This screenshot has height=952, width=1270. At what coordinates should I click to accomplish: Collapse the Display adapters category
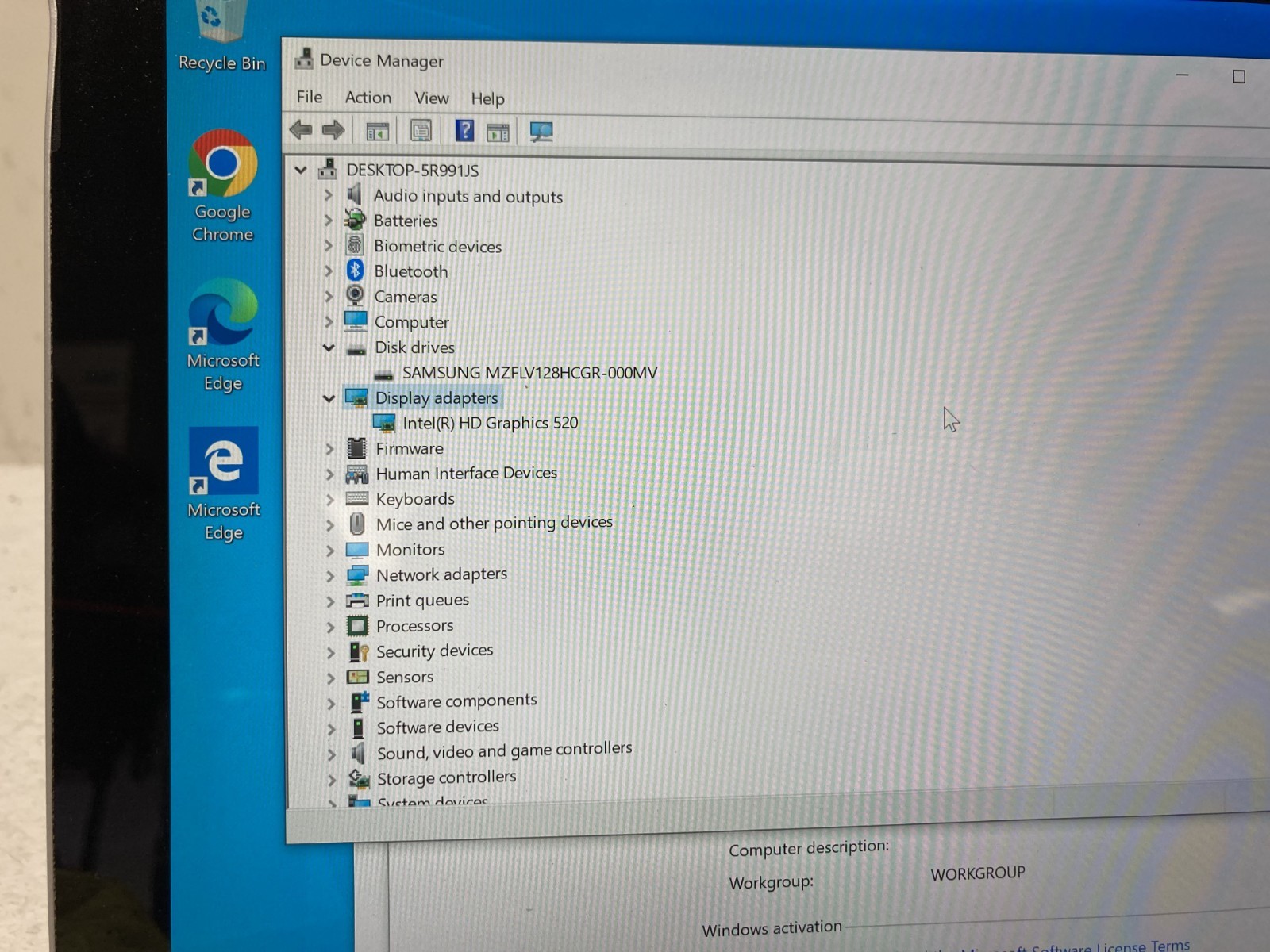(329, 397)
